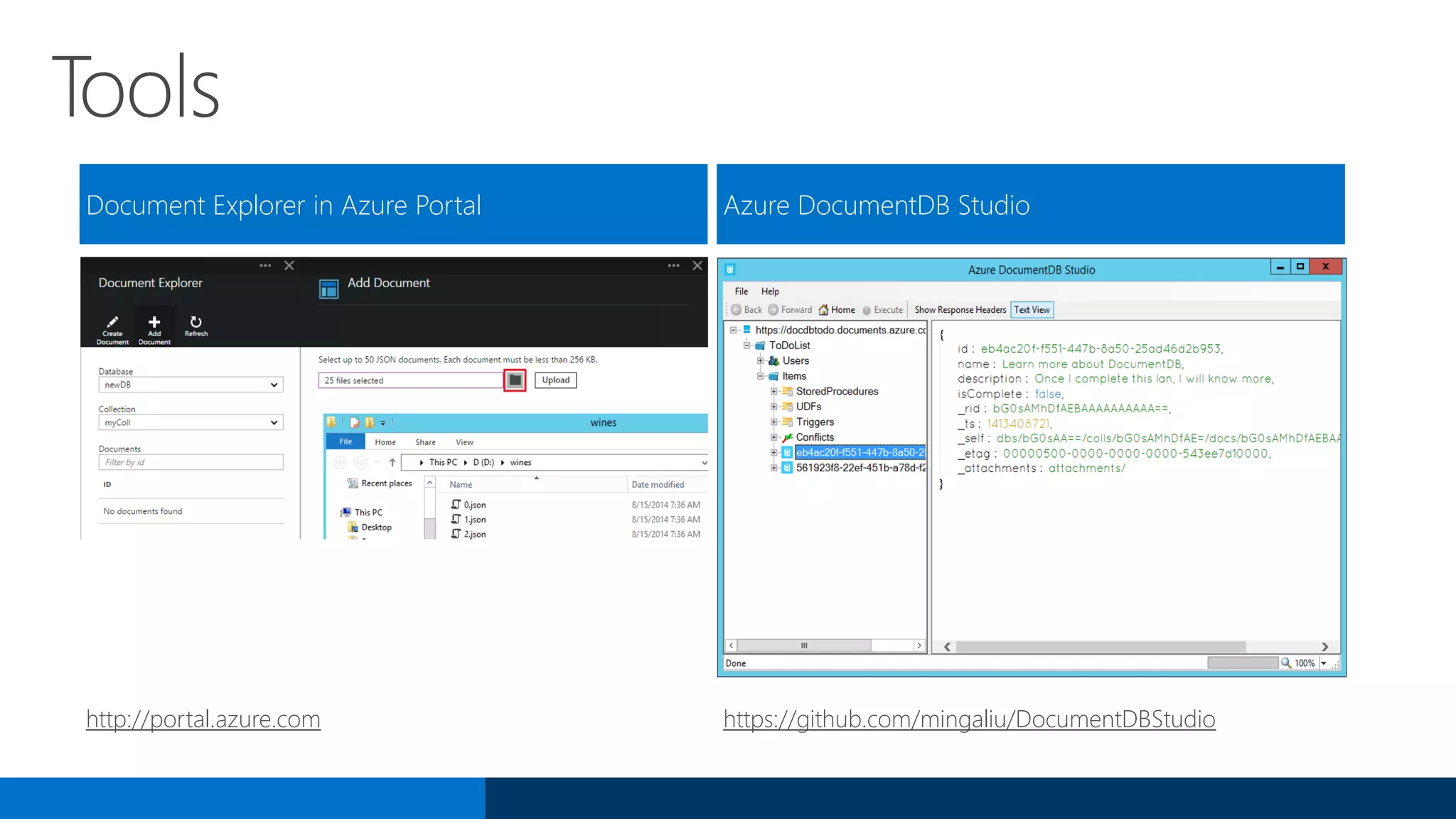The image size is (1456, 819).
Task: Click the Forward button in DocumentDB Studio
Action: (790, 310)
